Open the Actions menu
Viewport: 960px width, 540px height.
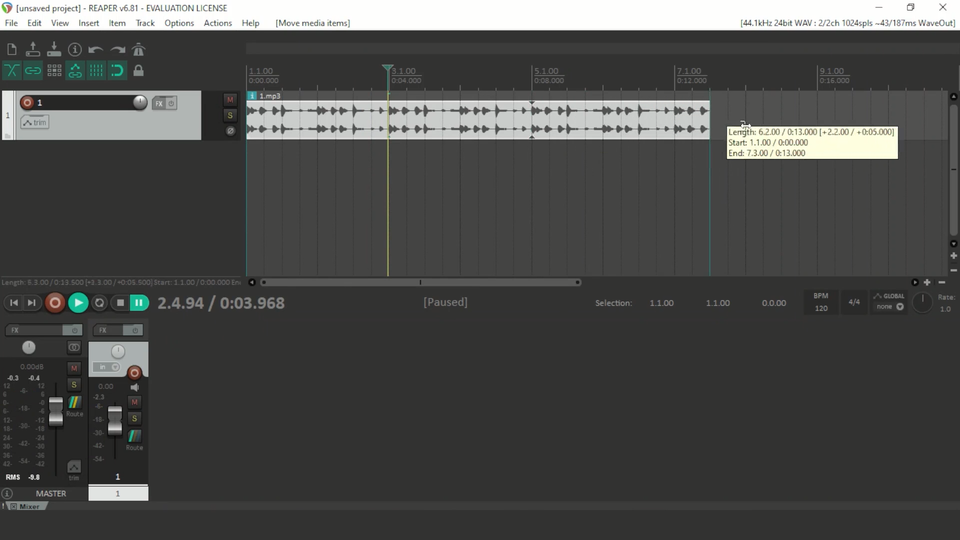(217, 23)
